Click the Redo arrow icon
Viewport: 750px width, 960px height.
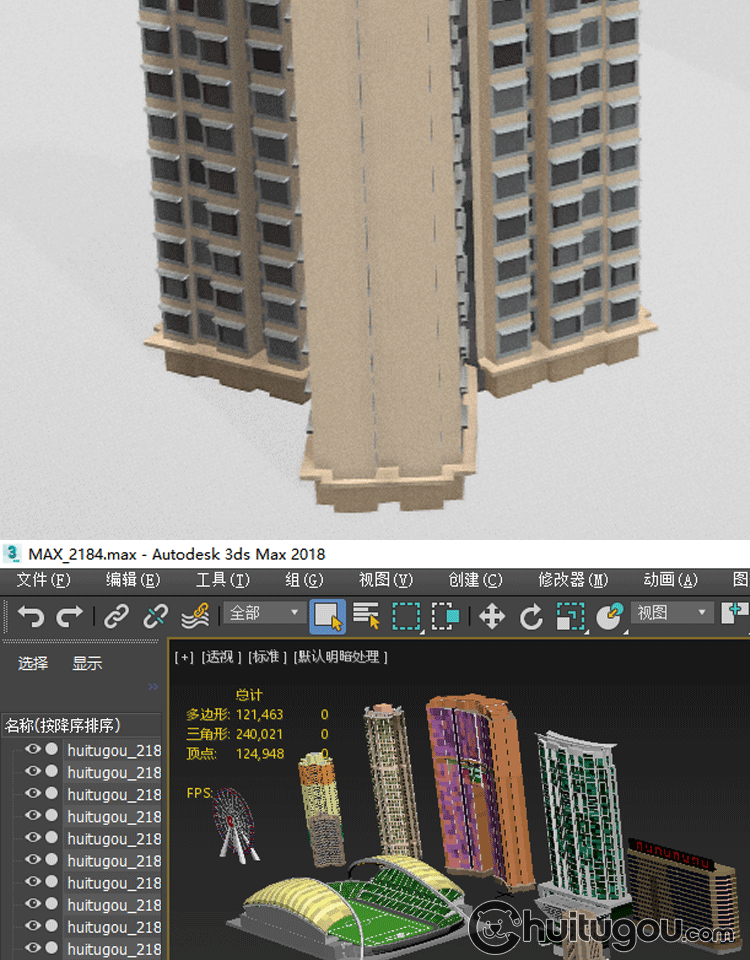pos(69,616)
